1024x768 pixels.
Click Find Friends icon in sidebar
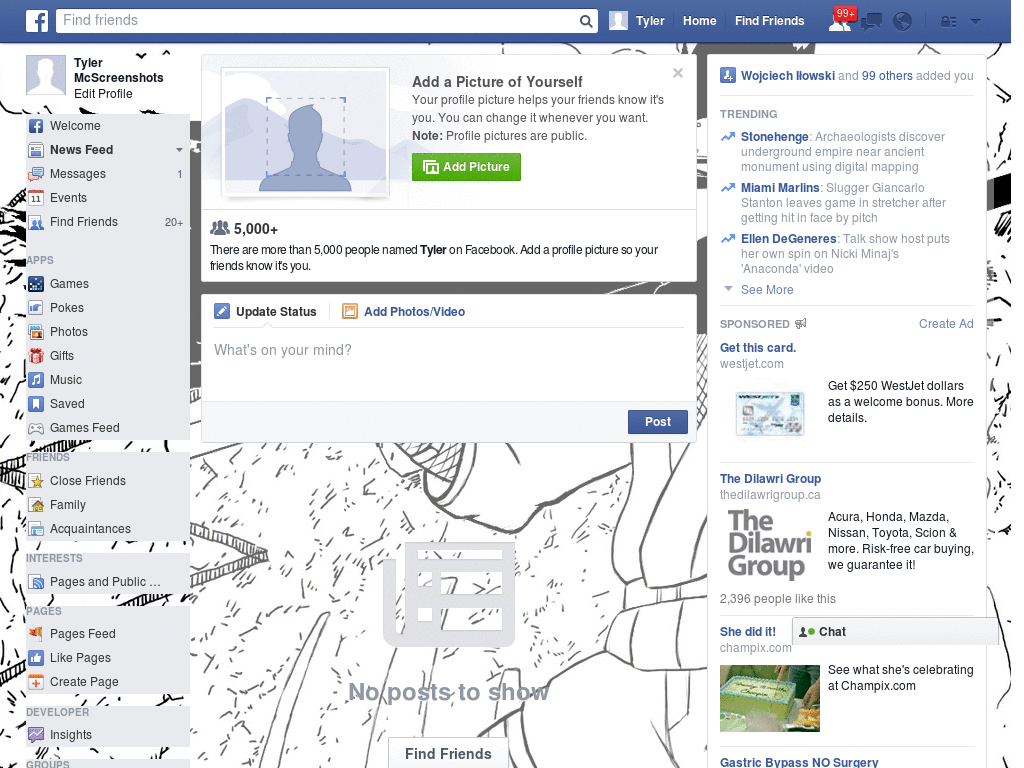point(36,222)
